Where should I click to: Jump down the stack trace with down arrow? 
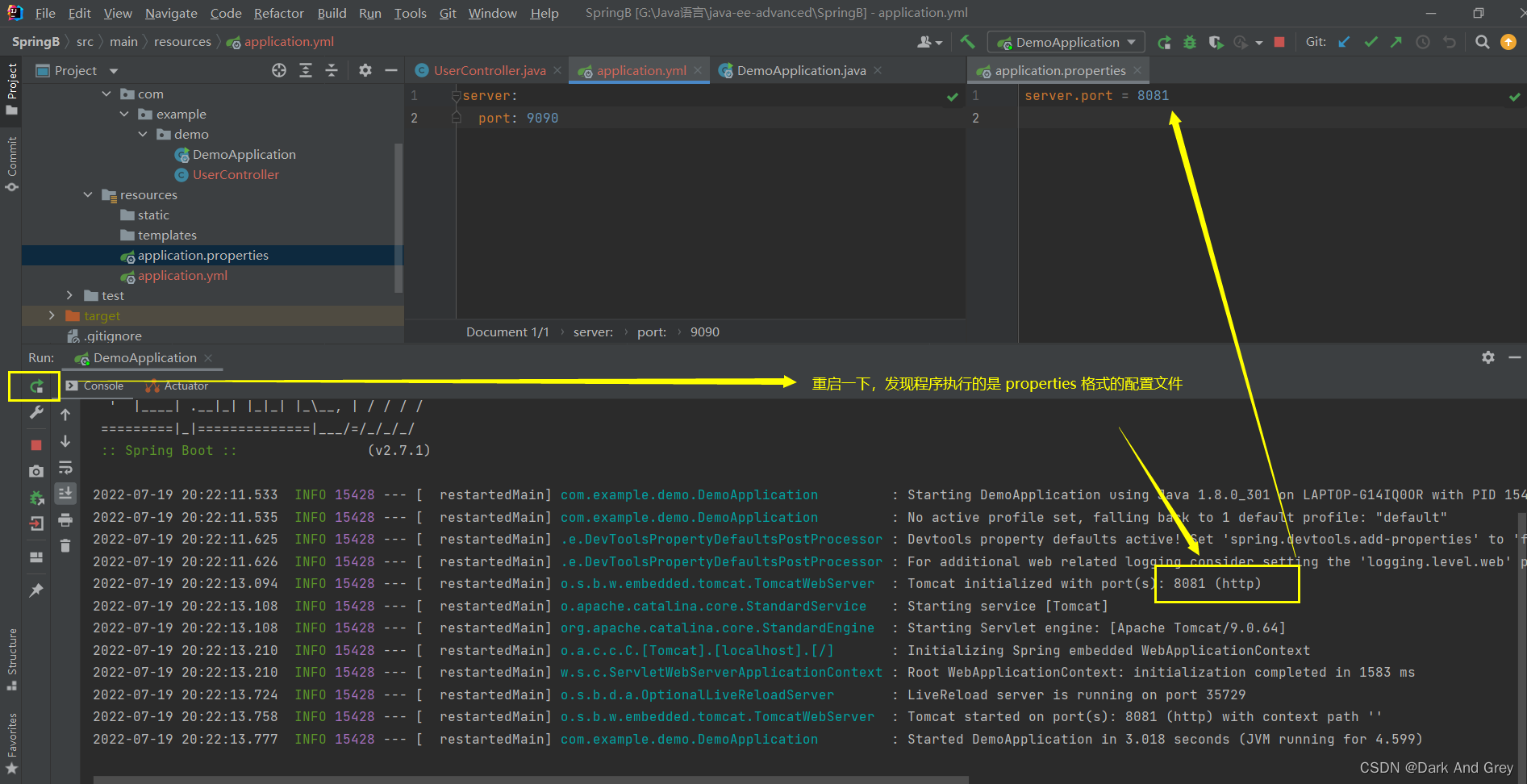65,441
